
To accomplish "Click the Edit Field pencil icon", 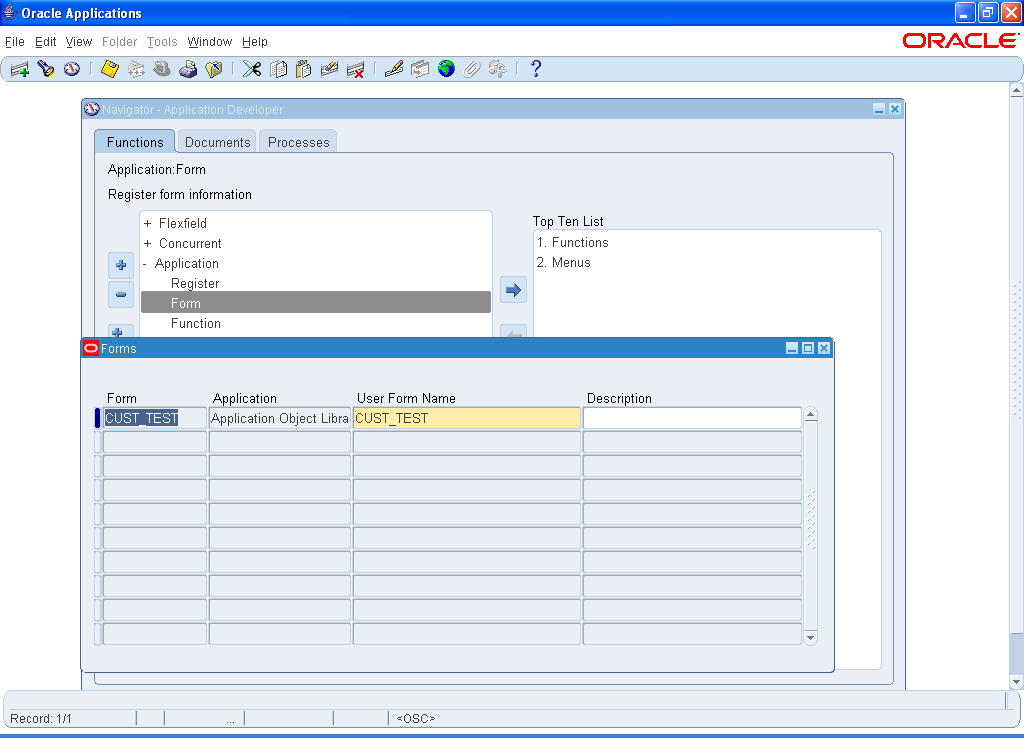I will tap(393, 69).
